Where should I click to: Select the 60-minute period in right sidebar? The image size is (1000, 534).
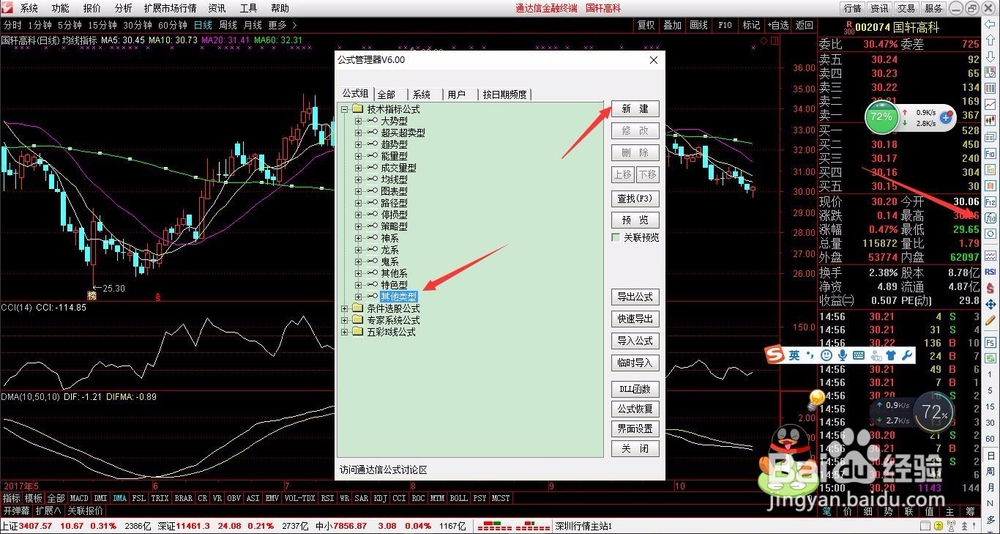tap(990, 438)
